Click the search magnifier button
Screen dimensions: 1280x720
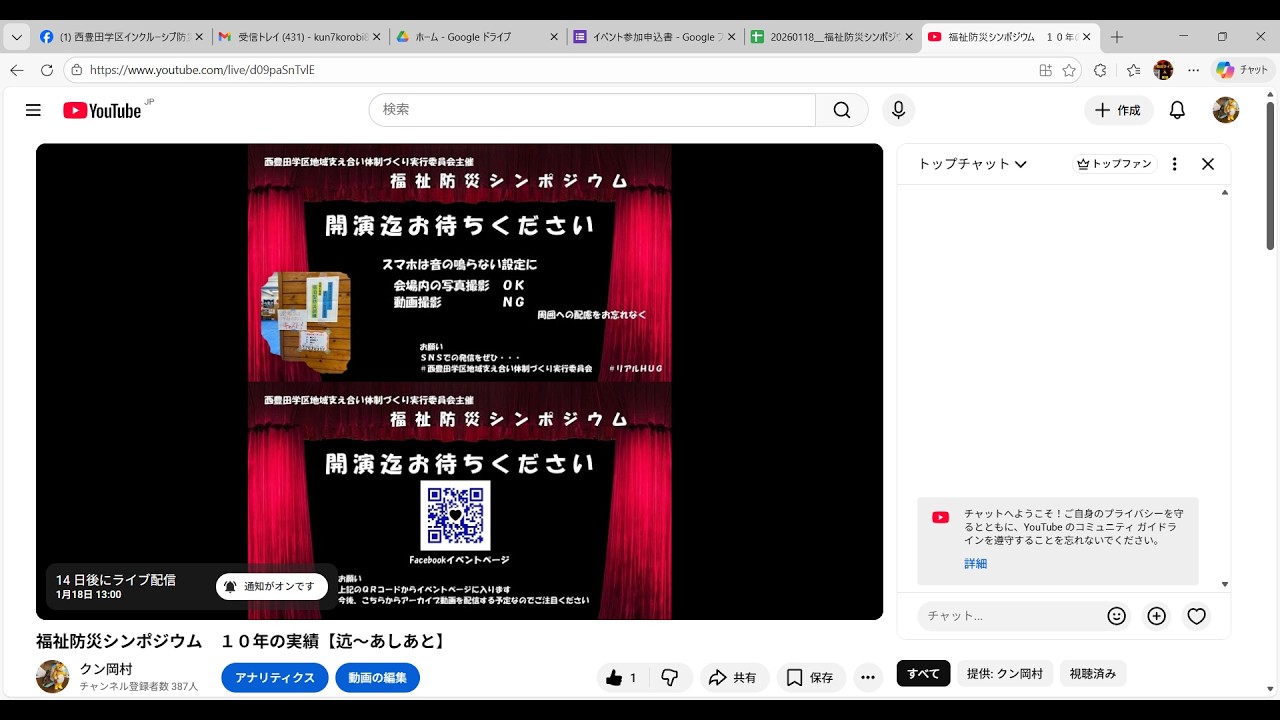[842, 110]
